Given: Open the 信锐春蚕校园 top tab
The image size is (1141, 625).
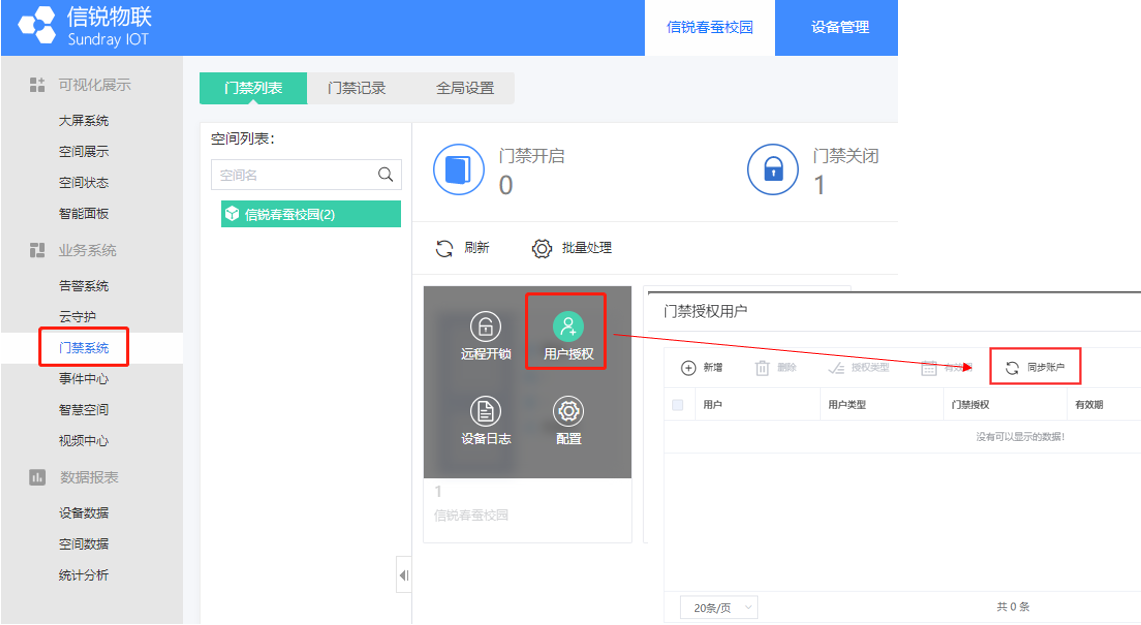Looking at the screenshot, I should pos(709,28).
